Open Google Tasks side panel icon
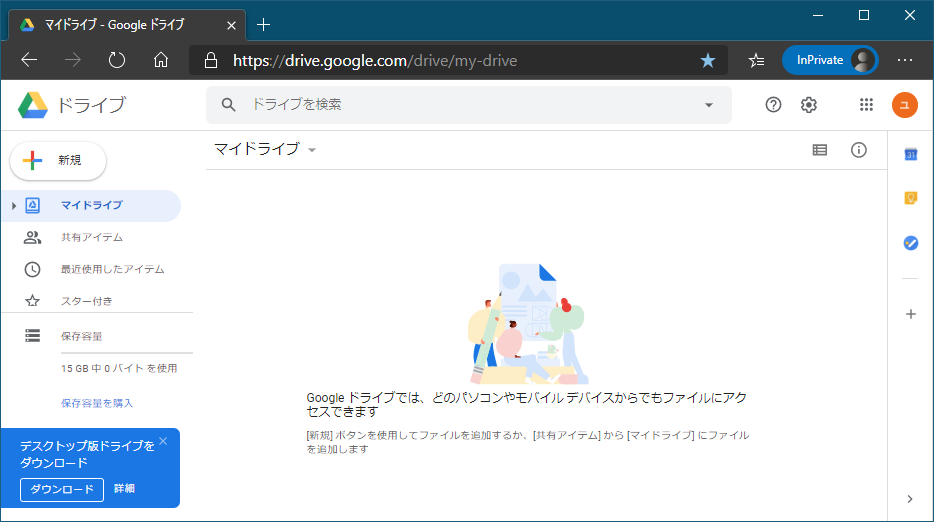The height and width of the screenshot is (522, 934). tap(911, 243)
